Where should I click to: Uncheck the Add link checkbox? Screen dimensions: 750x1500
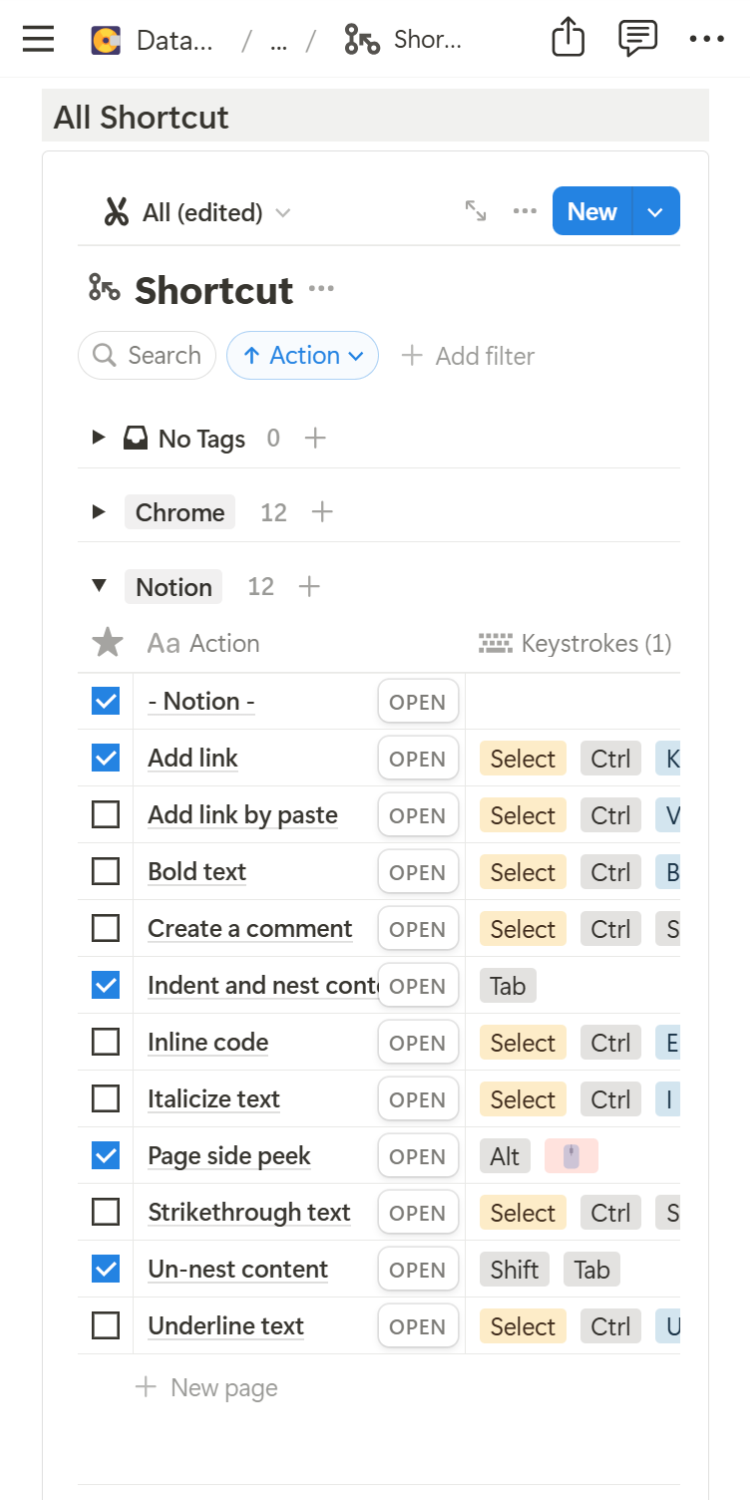pyautogui.click(x=105, y=758)
